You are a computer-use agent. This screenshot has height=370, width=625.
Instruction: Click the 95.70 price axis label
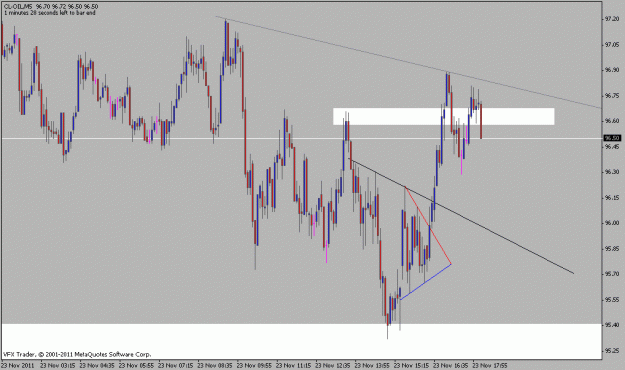click(x=612, y=274)
